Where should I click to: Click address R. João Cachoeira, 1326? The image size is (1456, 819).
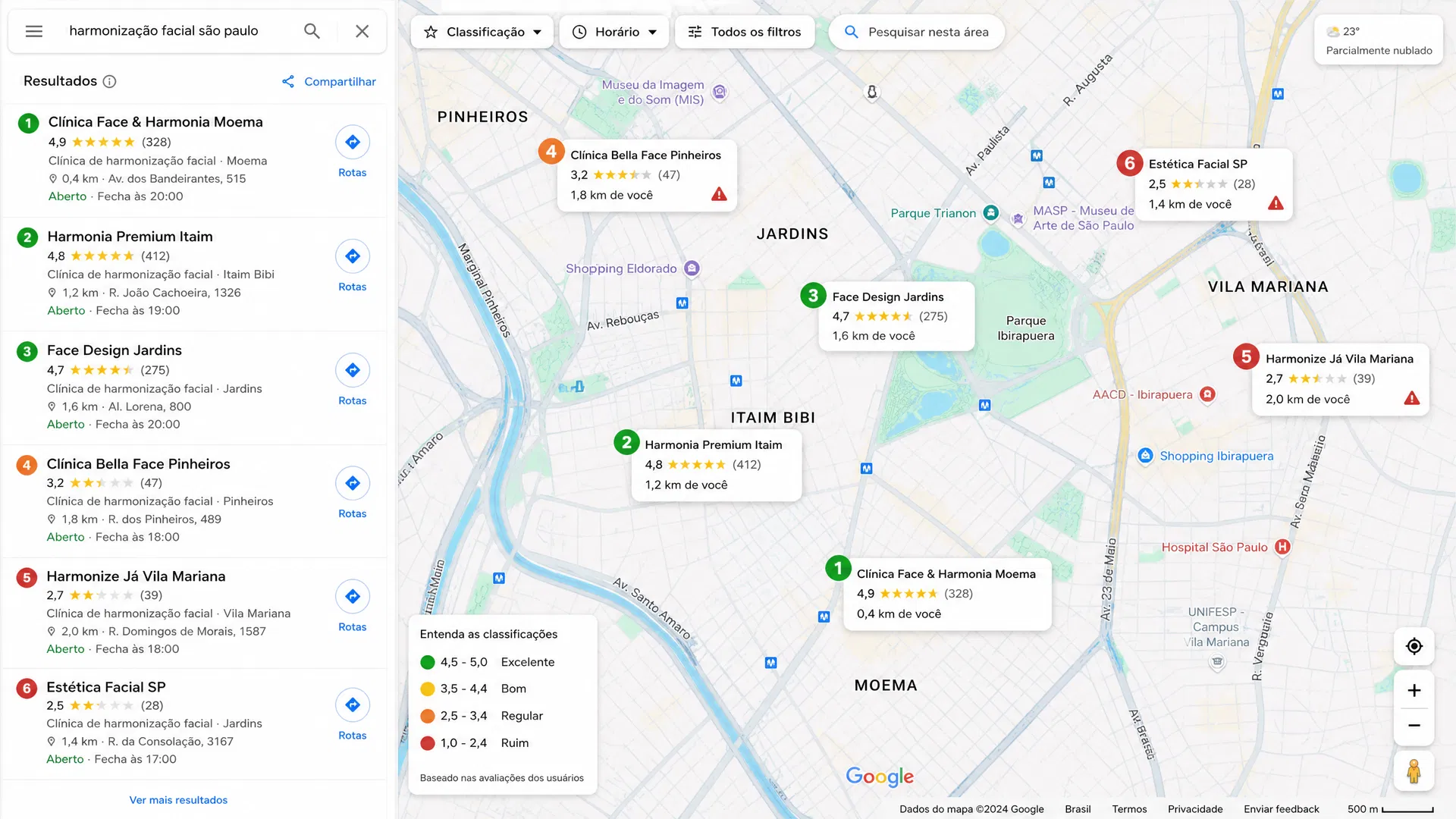coord(174,293)
